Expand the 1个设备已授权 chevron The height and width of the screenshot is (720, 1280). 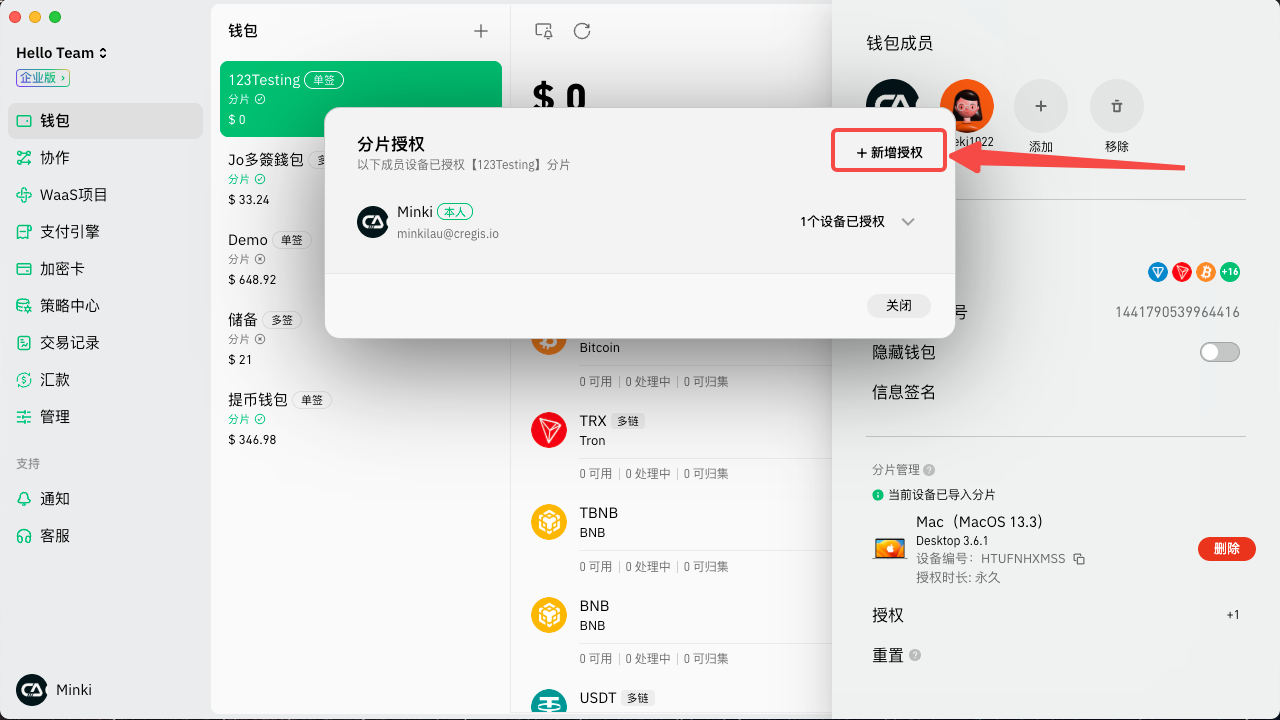(x=908, y=222)
